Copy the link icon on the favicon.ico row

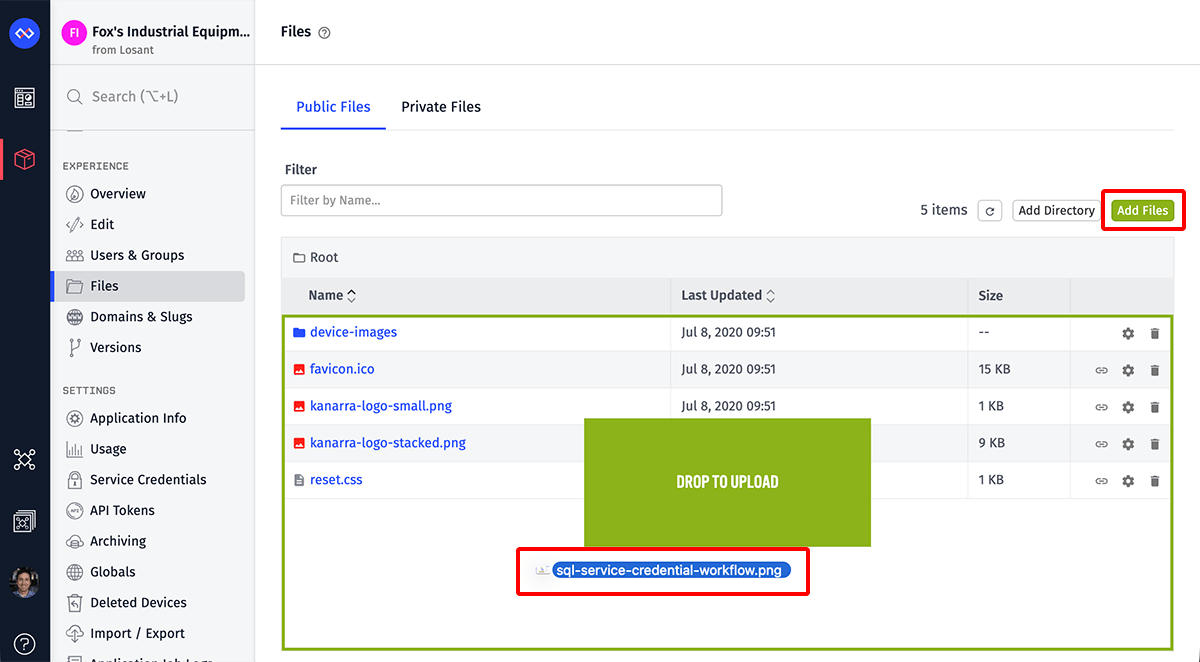coord(1101,369)
